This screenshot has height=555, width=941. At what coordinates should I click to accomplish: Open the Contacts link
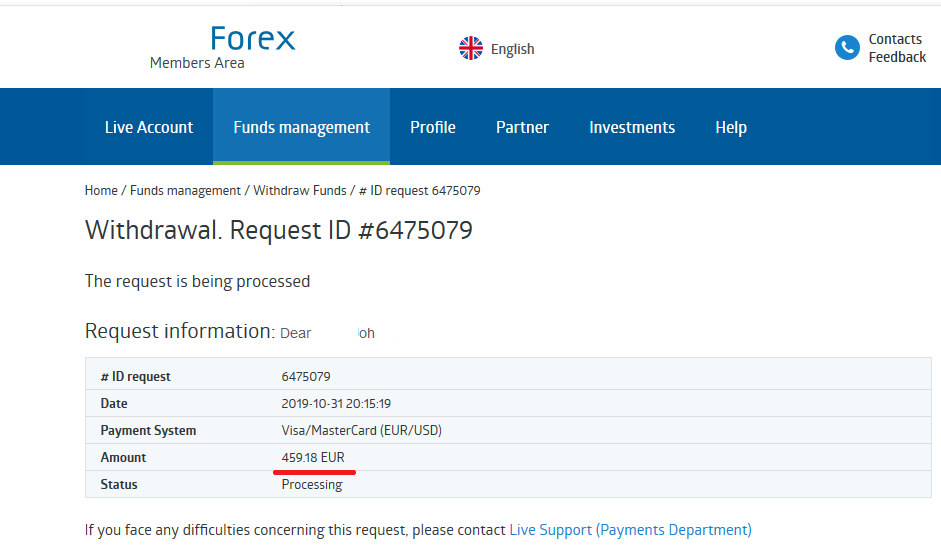point(895,39)
